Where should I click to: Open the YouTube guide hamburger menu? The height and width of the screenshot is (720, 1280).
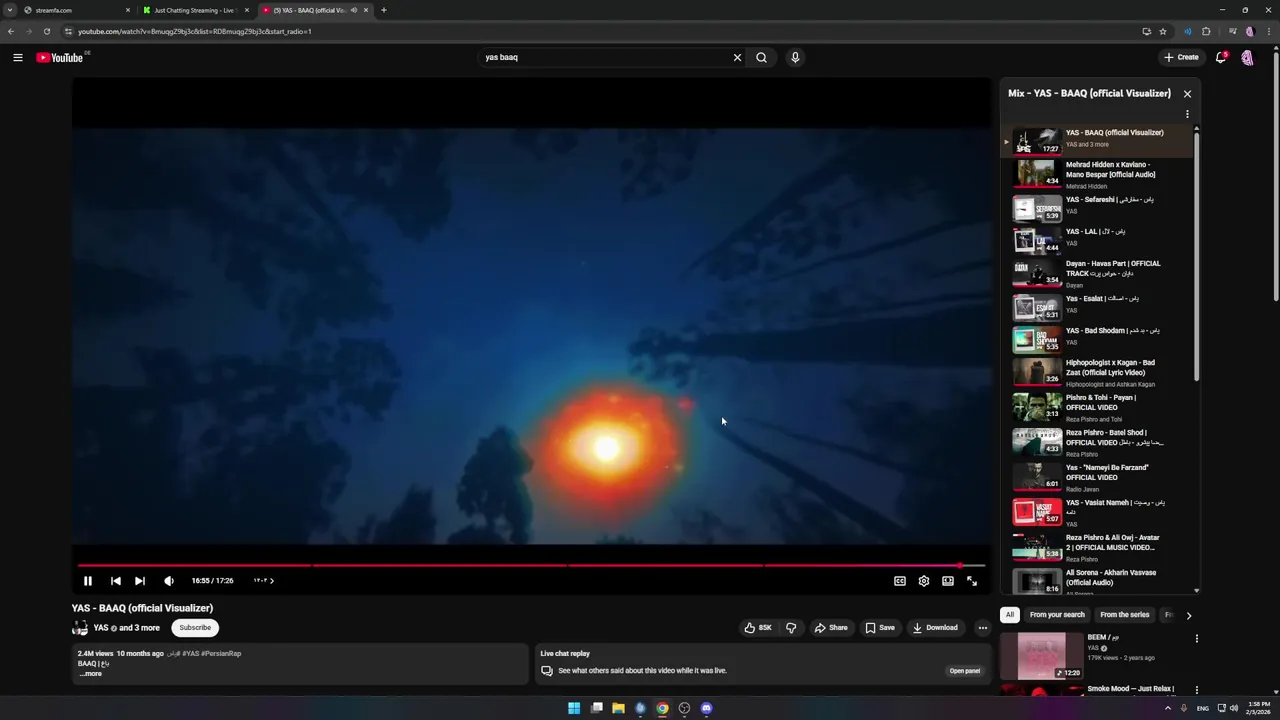17,57
